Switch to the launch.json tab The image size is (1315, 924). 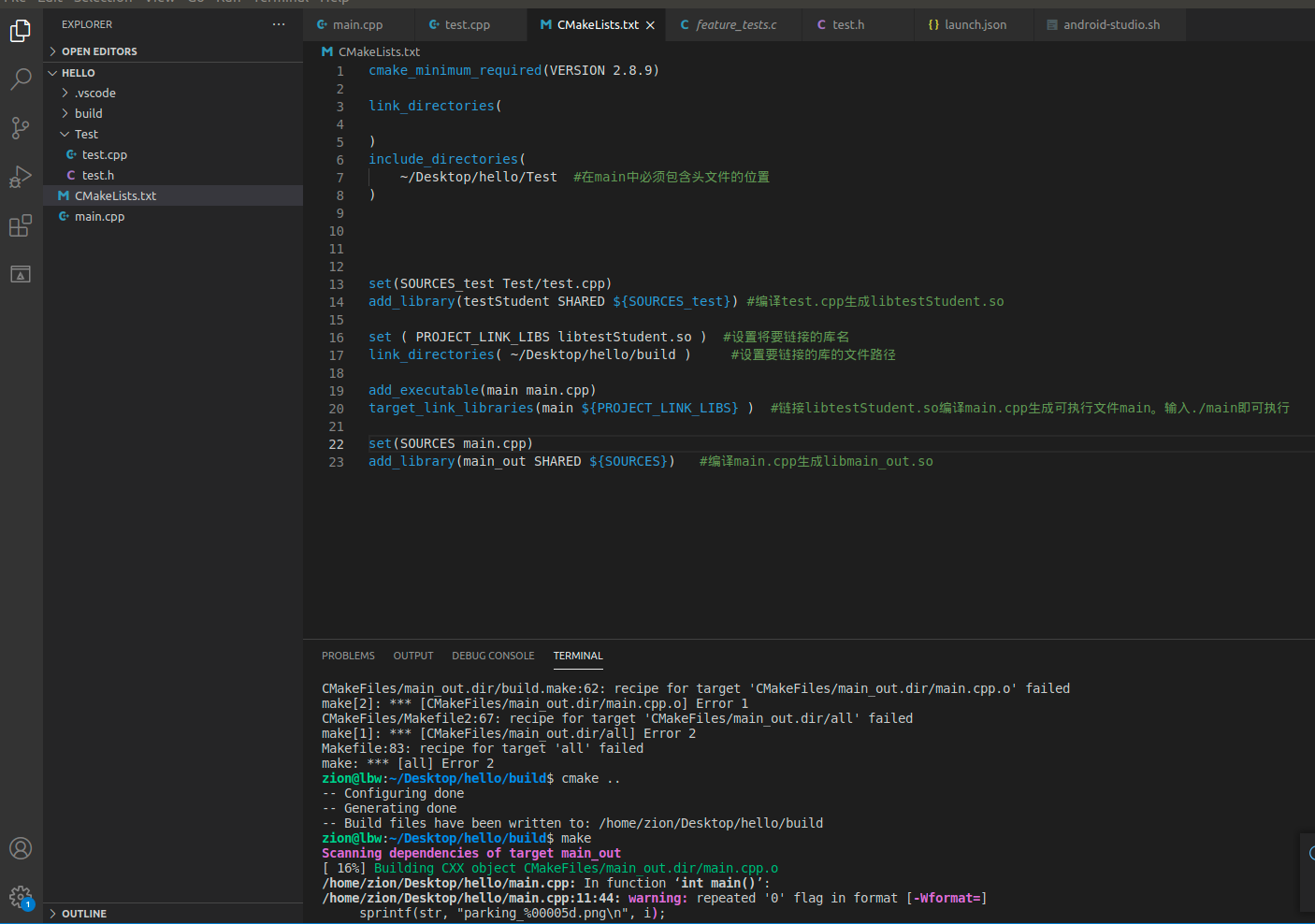(975, 25)
